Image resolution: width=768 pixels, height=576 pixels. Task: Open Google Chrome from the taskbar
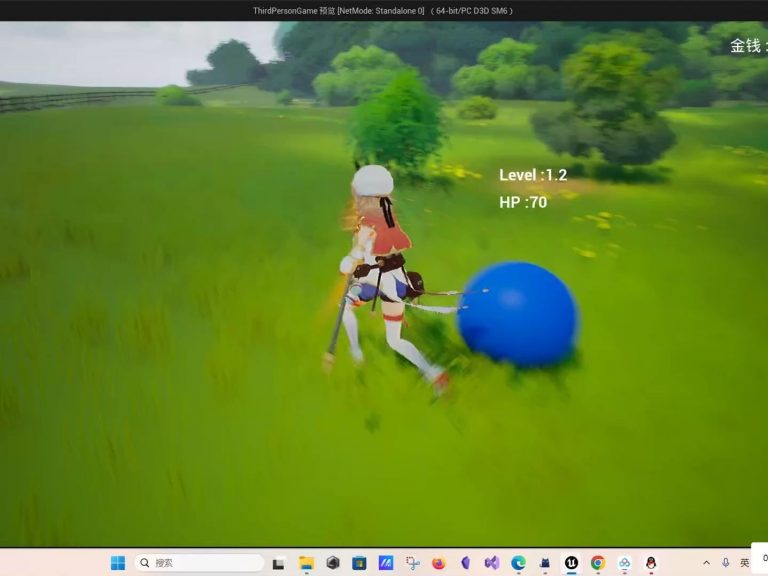(597, 563)
